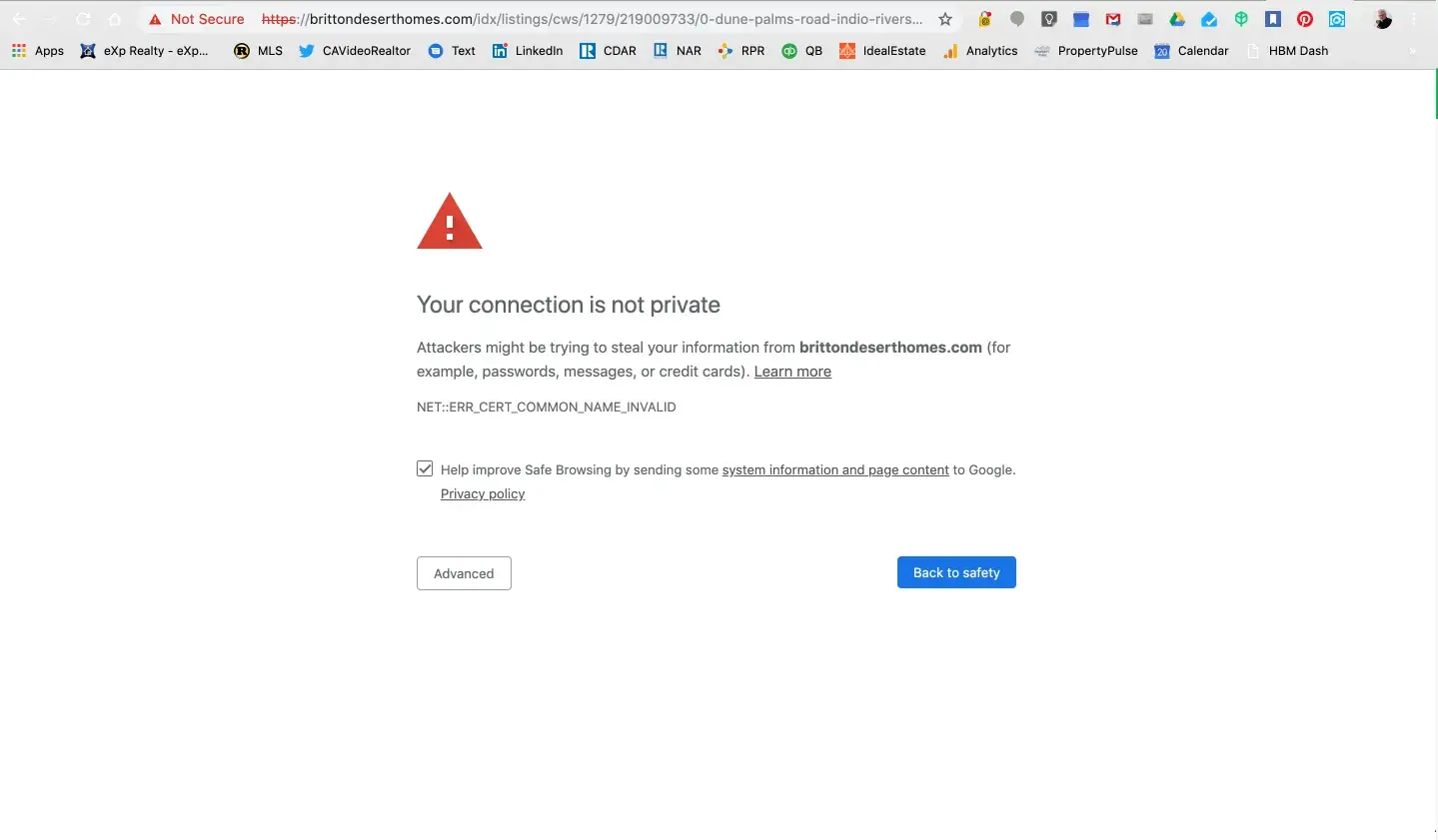Open the blue bookmark extension icon

1273,19
